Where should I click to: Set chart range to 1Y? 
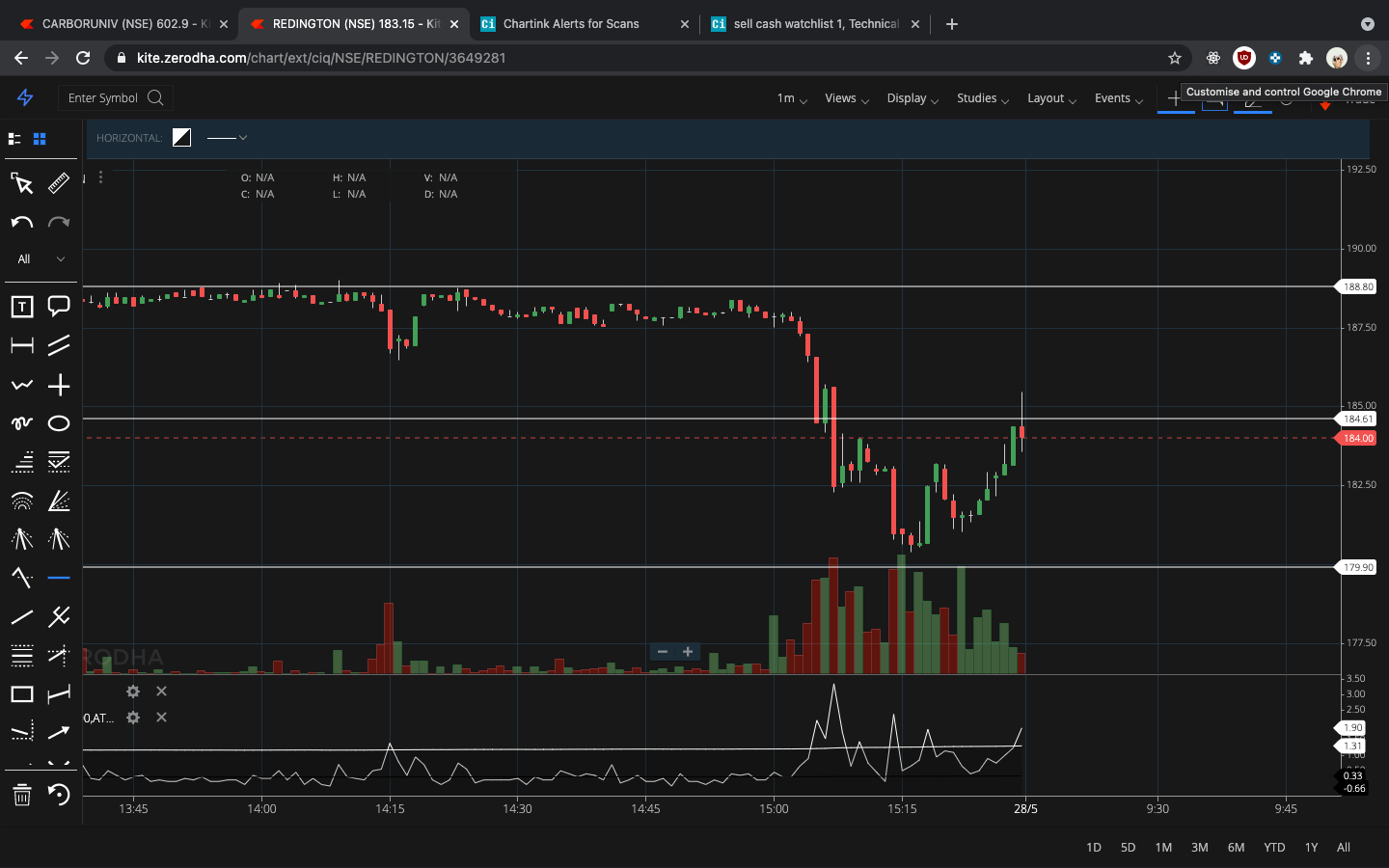coord(1310,847)
